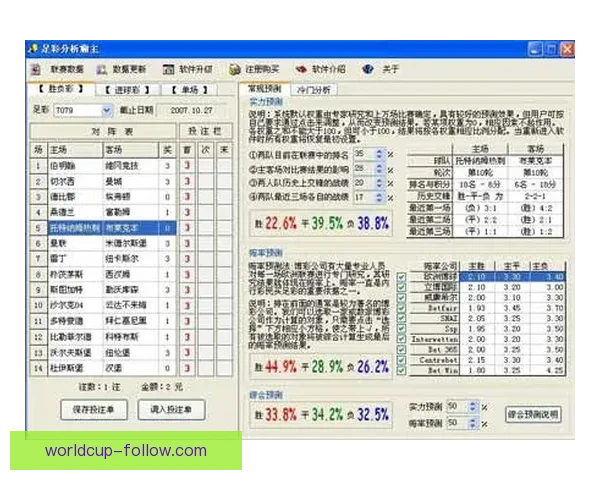This screenshot has height=480, width=600.
Task: Click the 对阵表 header
Action: coord(103,132)
